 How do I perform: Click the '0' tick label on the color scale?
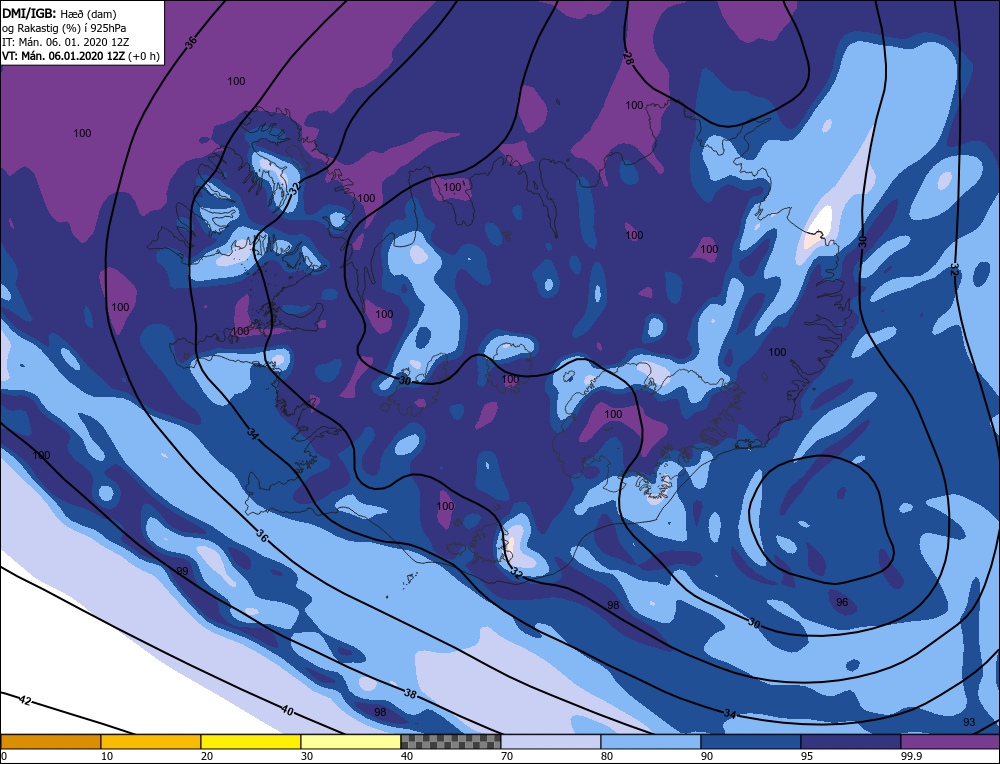tap(4, 756)
